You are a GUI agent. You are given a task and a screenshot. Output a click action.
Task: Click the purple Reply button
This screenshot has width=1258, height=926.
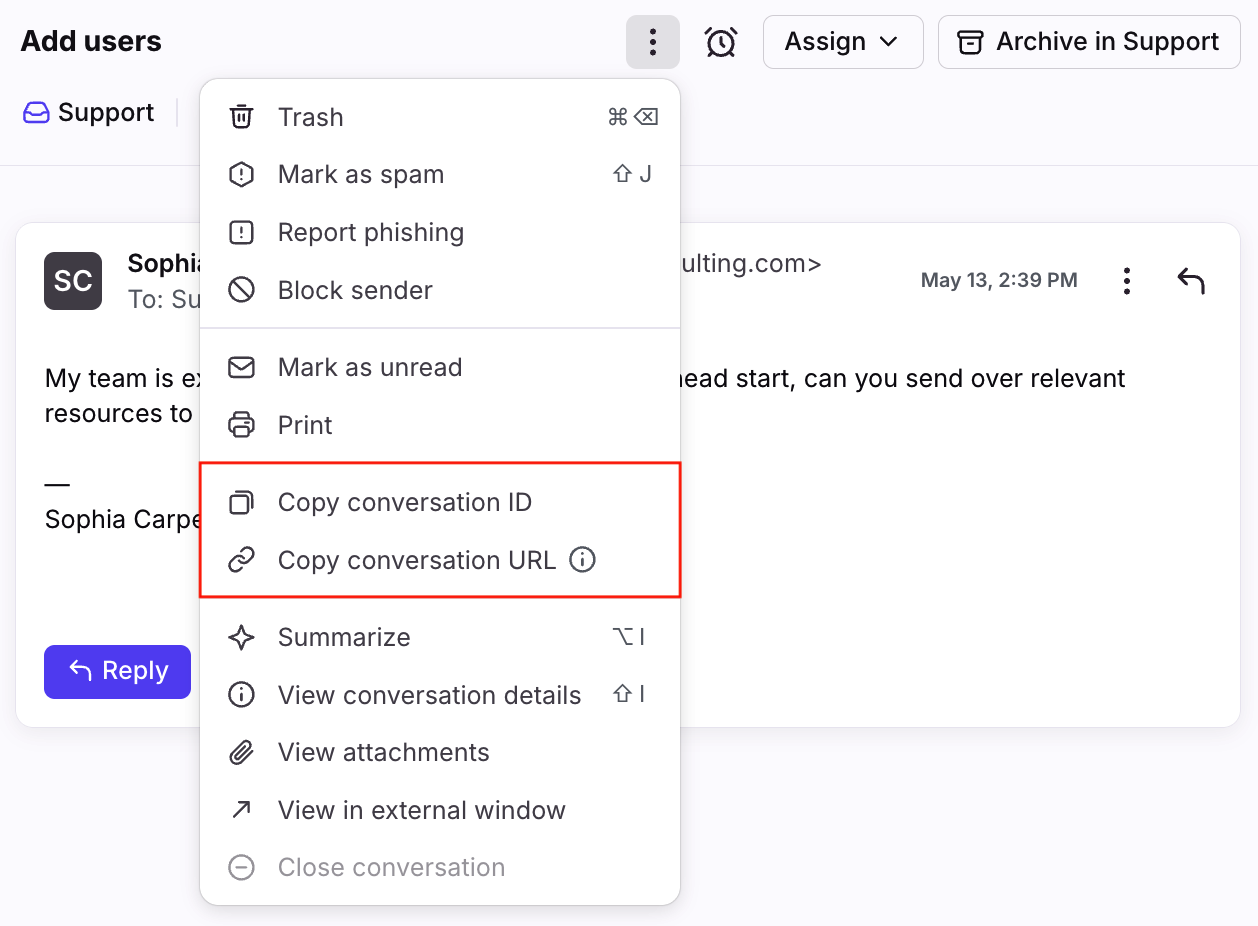pyautogui.click(x=117, y=671)
